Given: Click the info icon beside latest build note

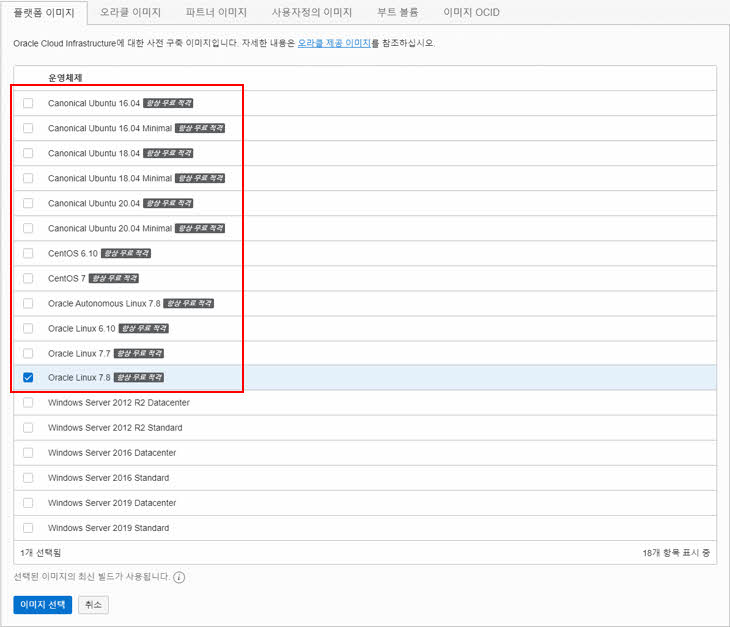Looking at the screenshot, I should (179, 578).
